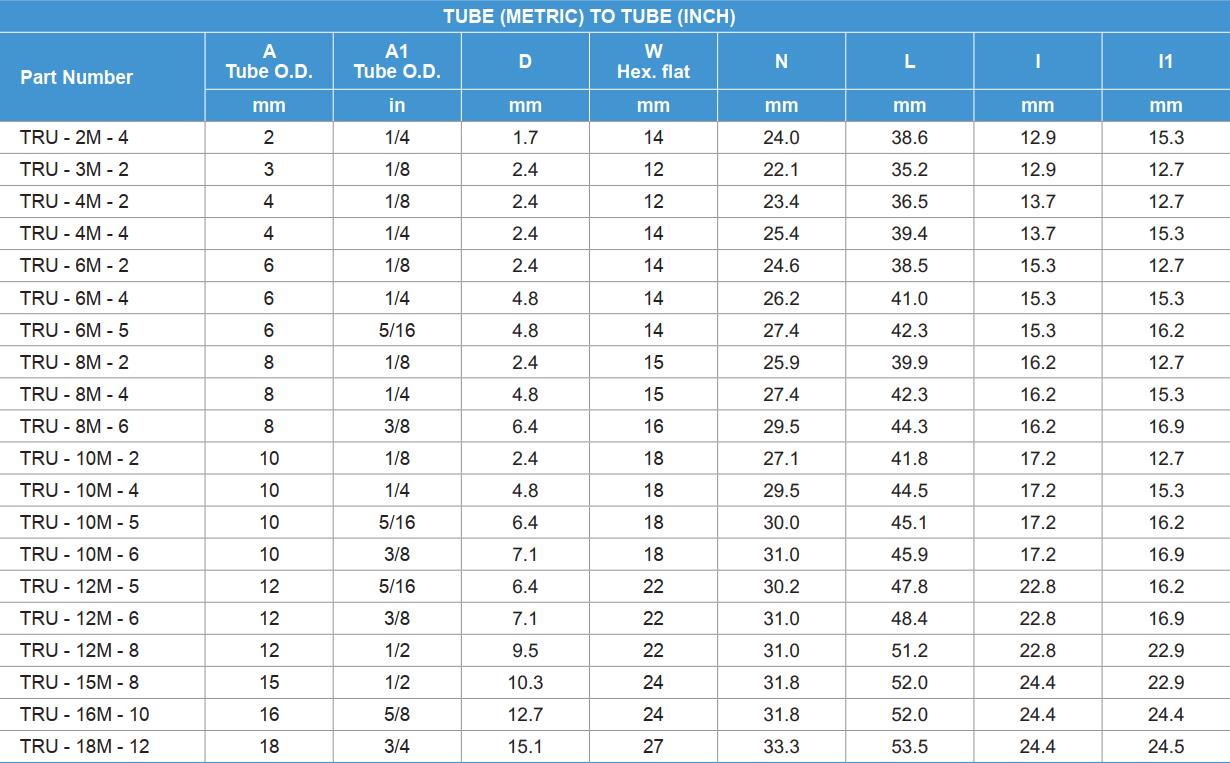Select the 'Part Number' column header
Viewport: 1230px width, 763px height.
pos(76,77)
